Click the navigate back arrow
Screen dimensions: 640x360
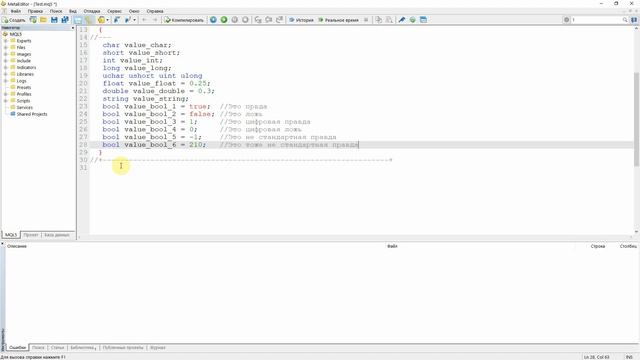click(x=144, y=20)
